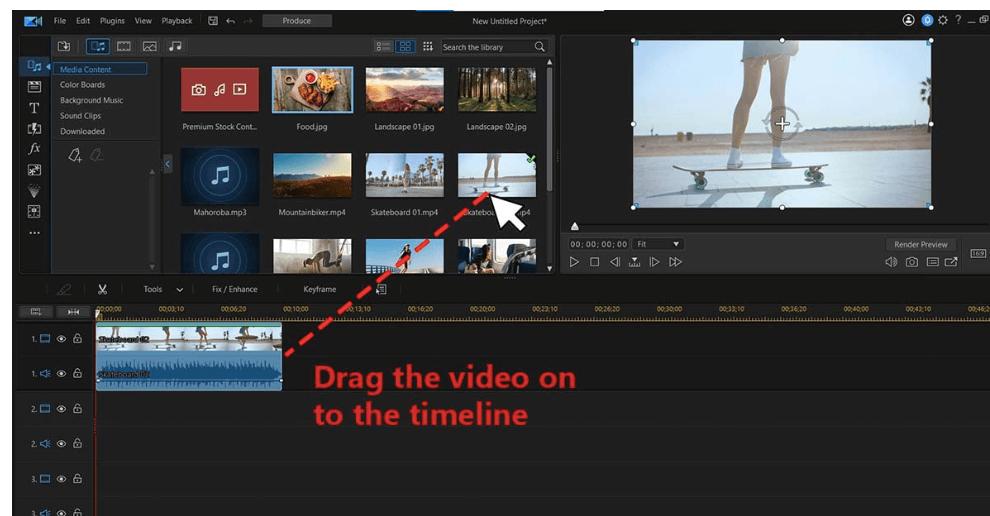Screen dimensions: 990x516
Task: Stop the preview playback
Action: 594,262
